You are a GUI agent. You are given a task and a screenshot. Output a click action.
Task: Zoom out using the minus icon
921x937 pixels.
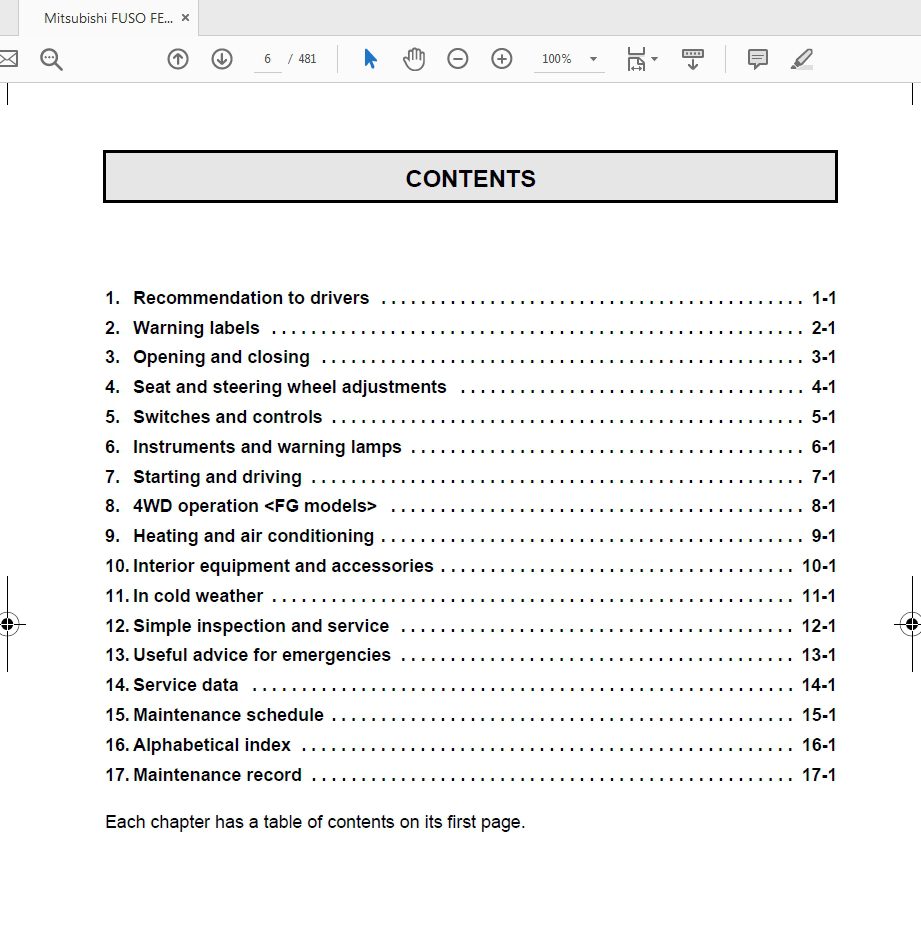coord(457,59)
